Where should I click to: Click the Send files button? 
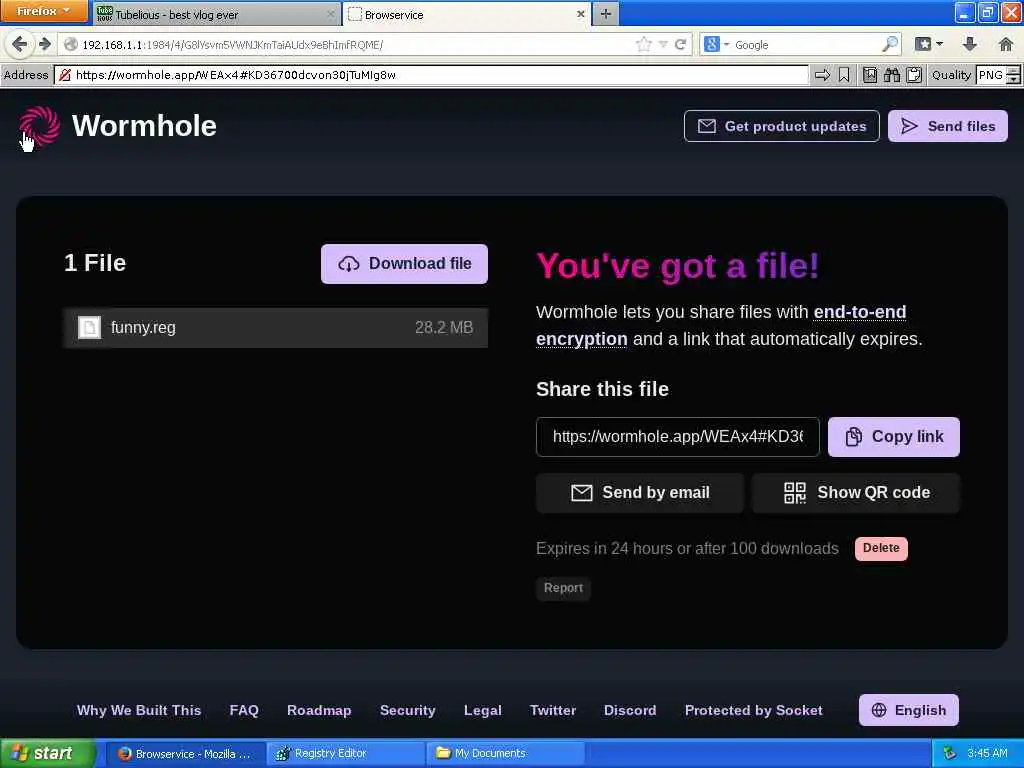[x=948, y=126]
